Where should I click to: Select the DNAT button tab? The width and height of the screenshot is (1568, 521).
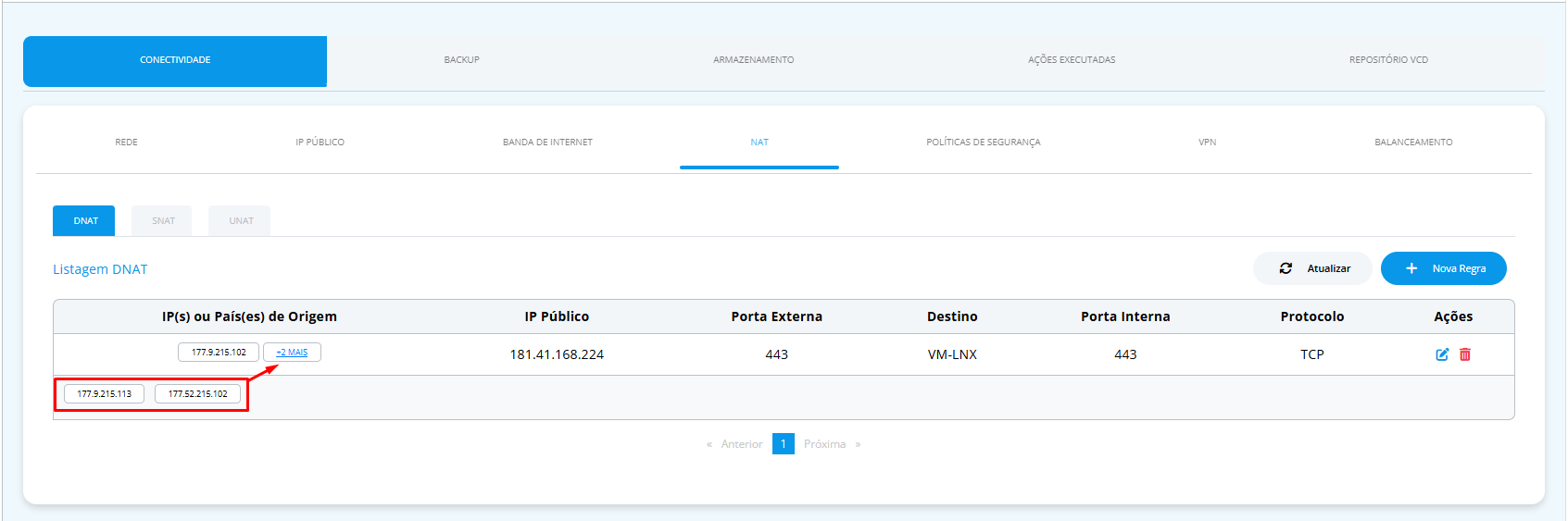84,221
